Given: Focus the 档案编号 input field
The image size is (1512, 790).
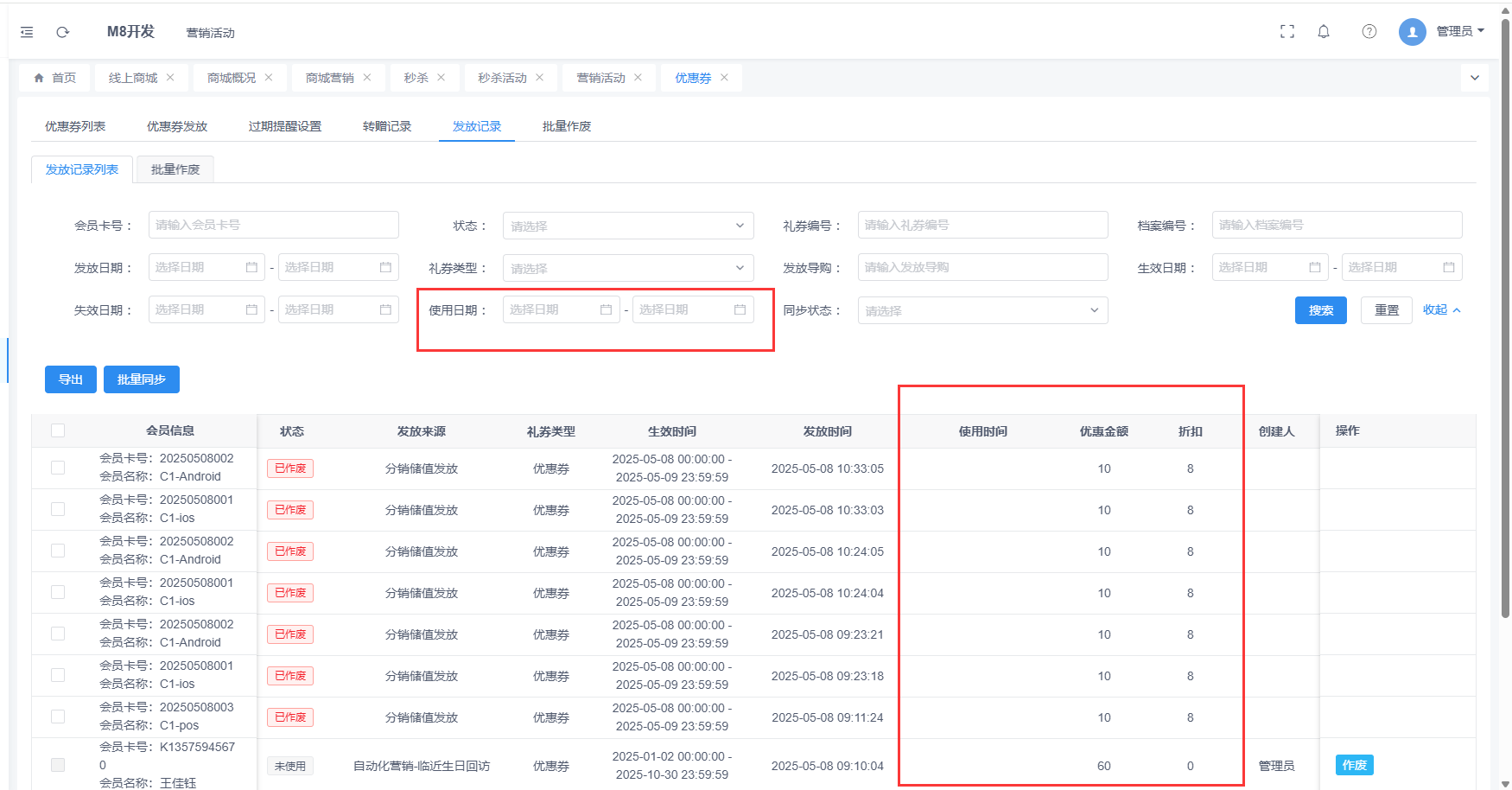Looking at the screenshot, I should coord(1337,225).
